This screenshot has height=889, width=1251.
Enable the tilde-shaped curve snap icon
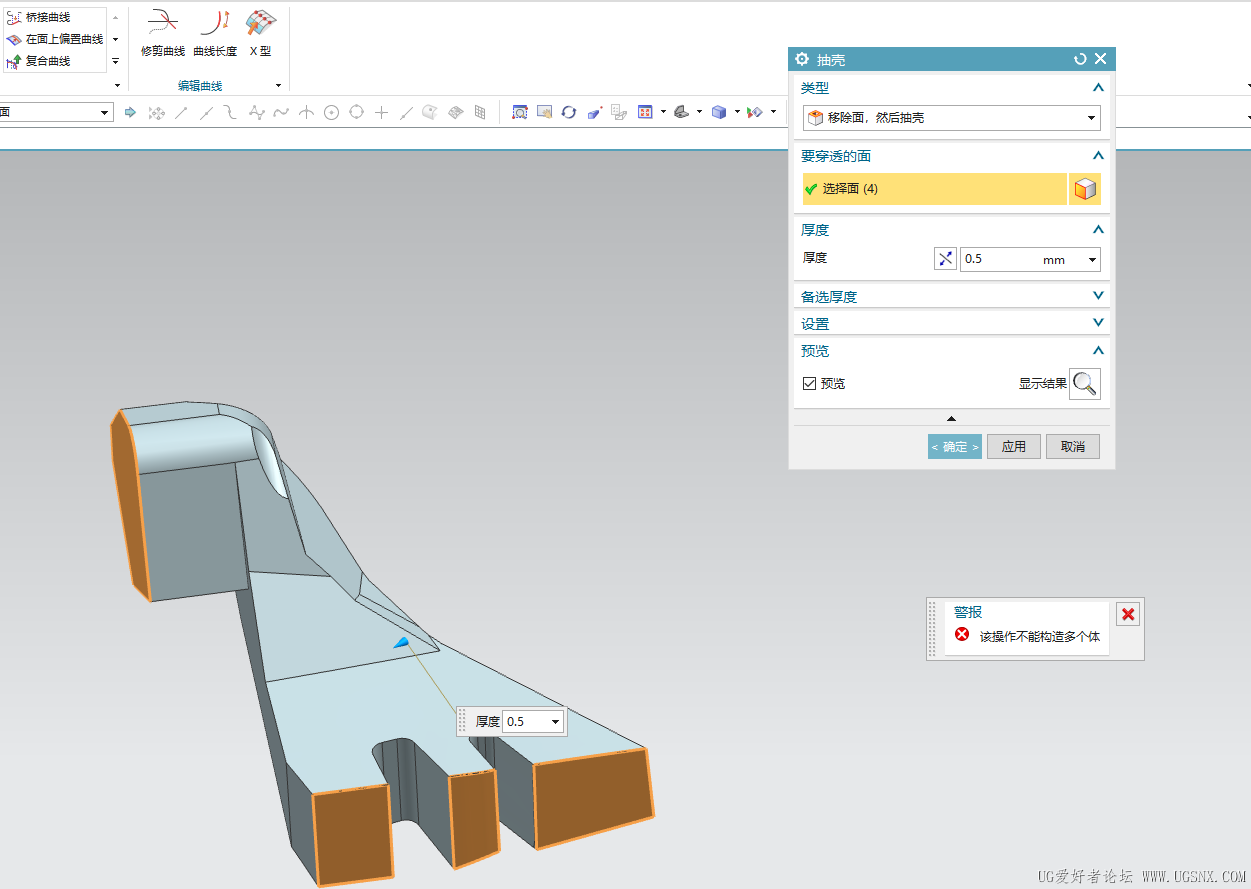(x=281, y=113)
